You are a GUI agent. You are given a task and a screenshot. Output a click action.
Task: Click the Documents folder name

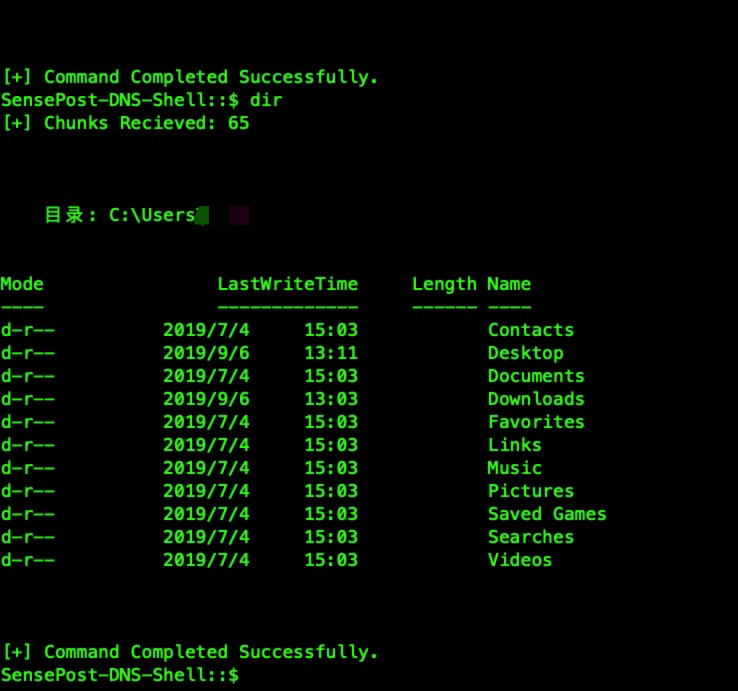[x=536, y=376]
